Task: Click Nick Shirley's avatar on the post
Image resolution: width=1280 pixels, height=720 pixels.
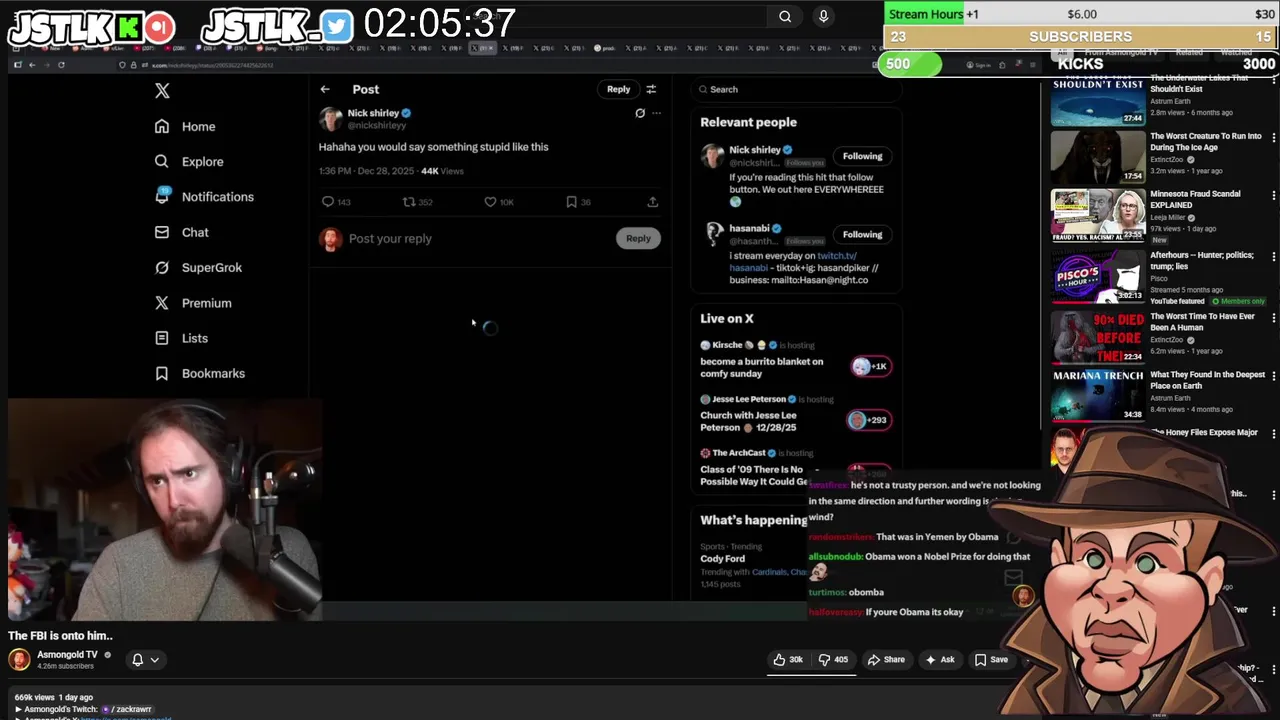Action: click(x=331, y=119)
